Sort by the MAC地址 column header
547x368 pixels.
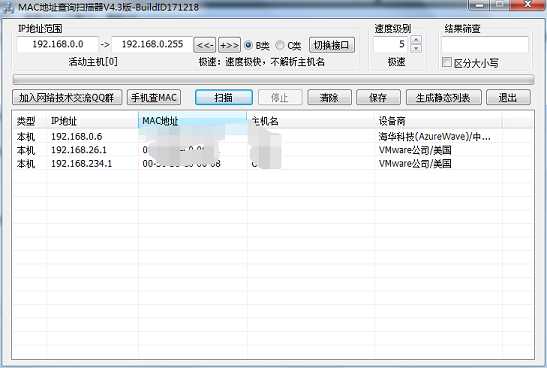(193, 121)
